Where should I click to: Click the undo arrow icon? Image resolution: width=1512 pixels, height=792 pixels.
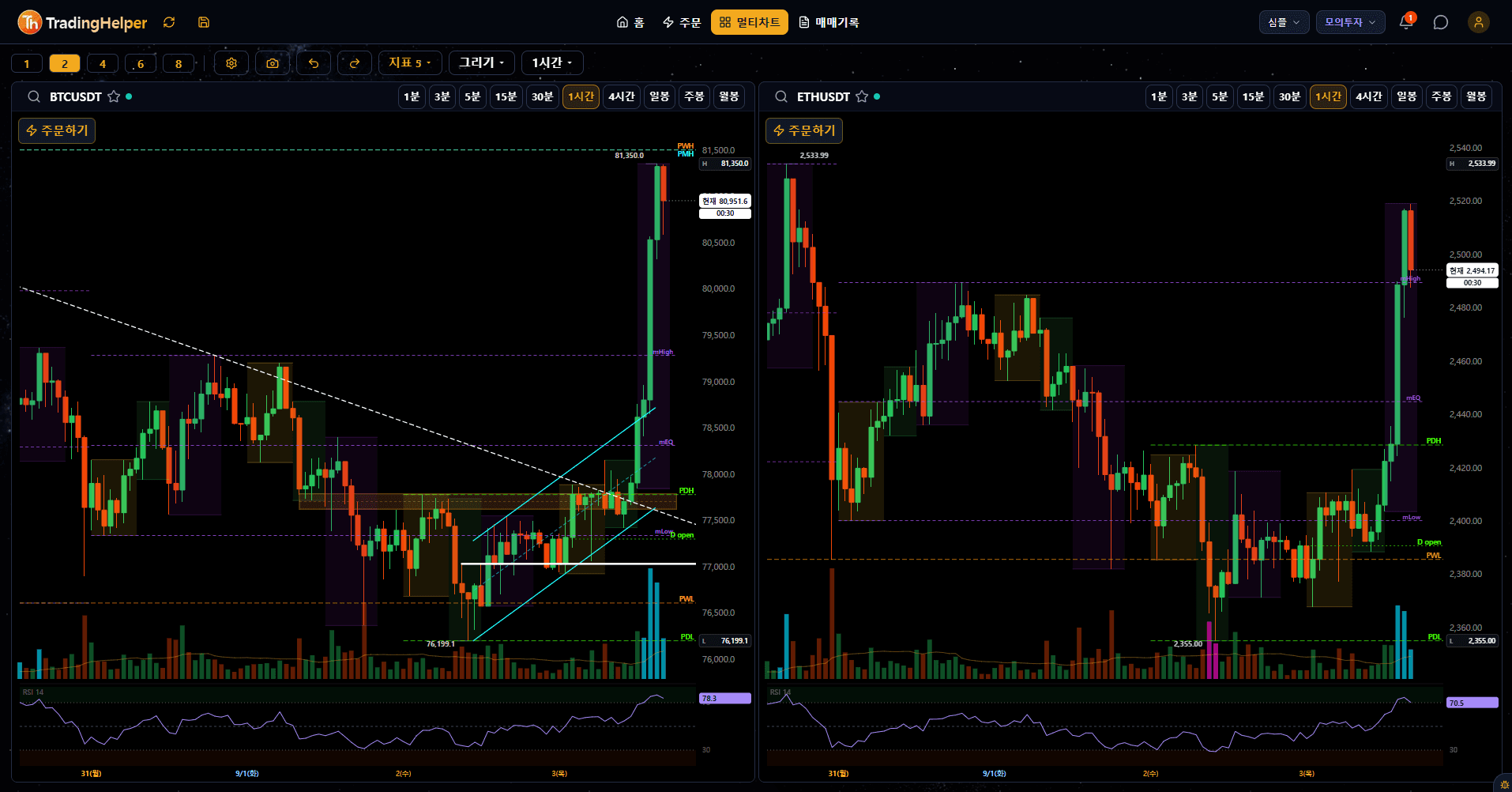pos(314,63)
